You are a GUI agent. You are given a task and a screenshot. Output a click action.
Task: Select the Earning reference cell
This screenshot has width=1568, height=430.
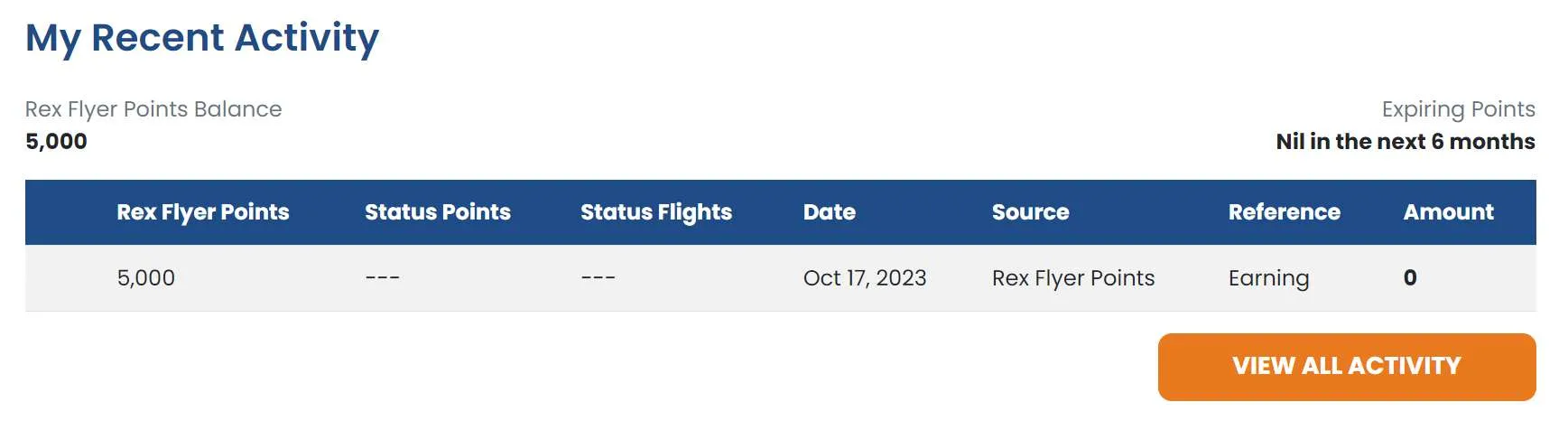[1268, 278]
